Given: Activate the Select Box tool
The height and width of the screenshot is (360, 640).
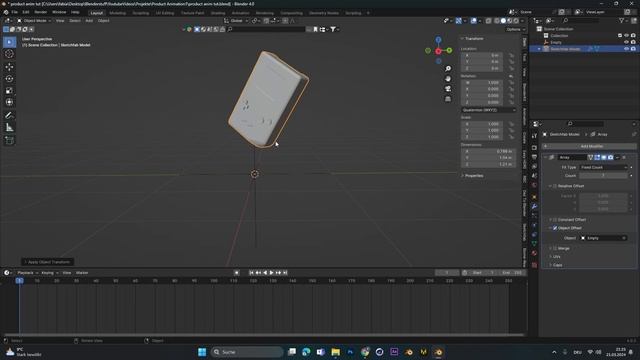Looking at the screenshot, I should (9, 42).
